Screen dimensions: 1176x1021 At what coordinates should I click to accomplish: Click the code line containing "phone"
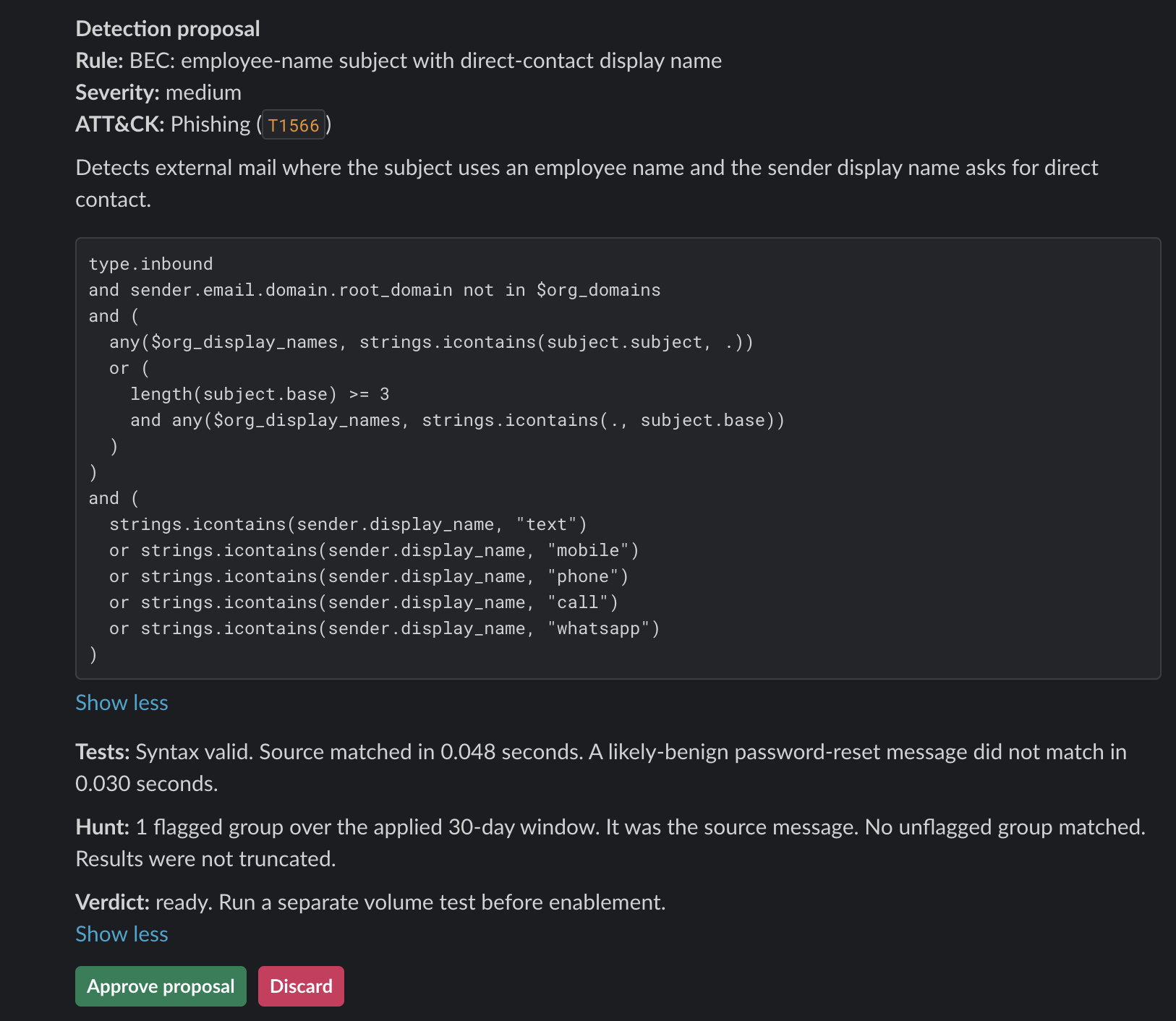click(369, 576)
